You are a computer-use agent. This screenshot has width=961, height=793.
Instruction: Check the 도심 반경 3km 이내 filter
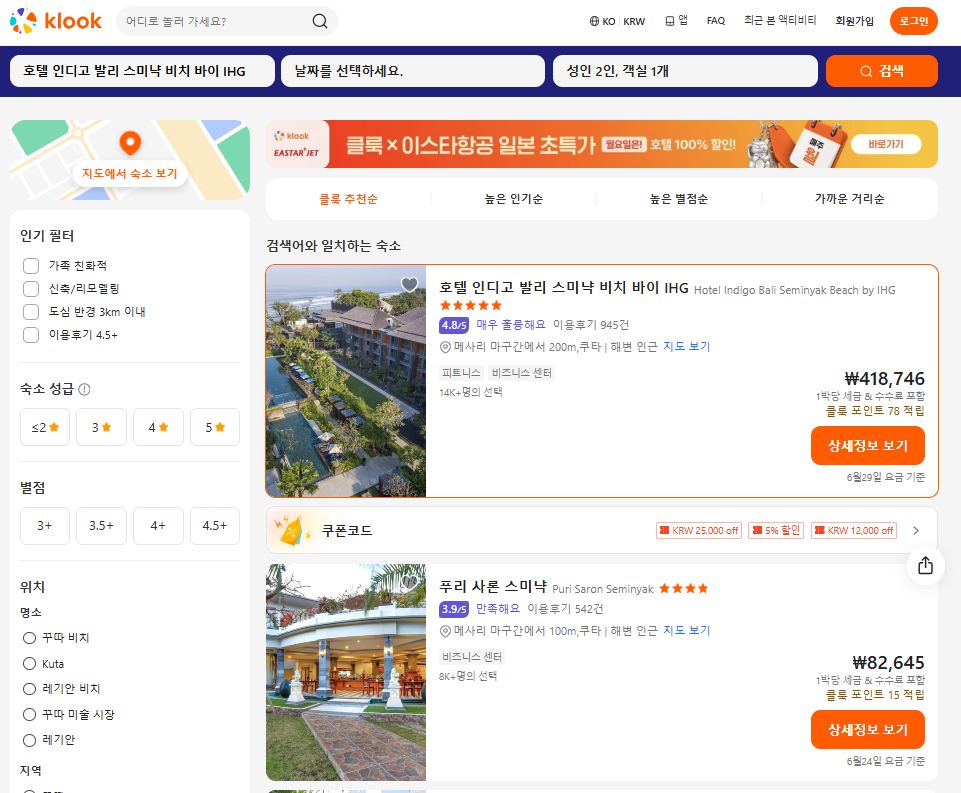pos(31,312)
